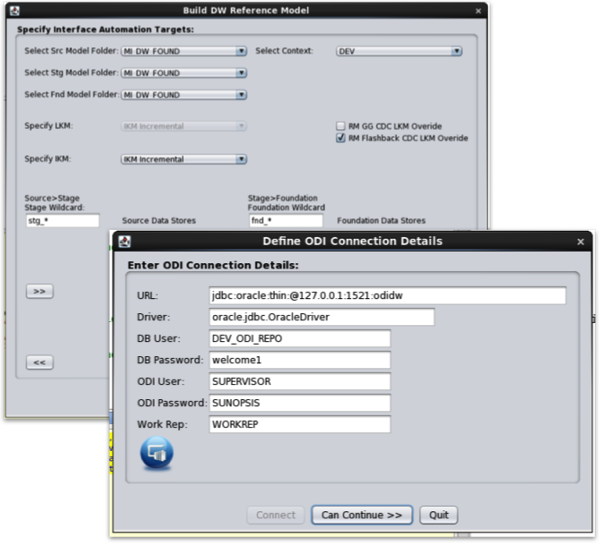This screenshot has height=543, width=600.
Task: Open the Specify IKM dropdown
Action: click(x=184, y=159)
